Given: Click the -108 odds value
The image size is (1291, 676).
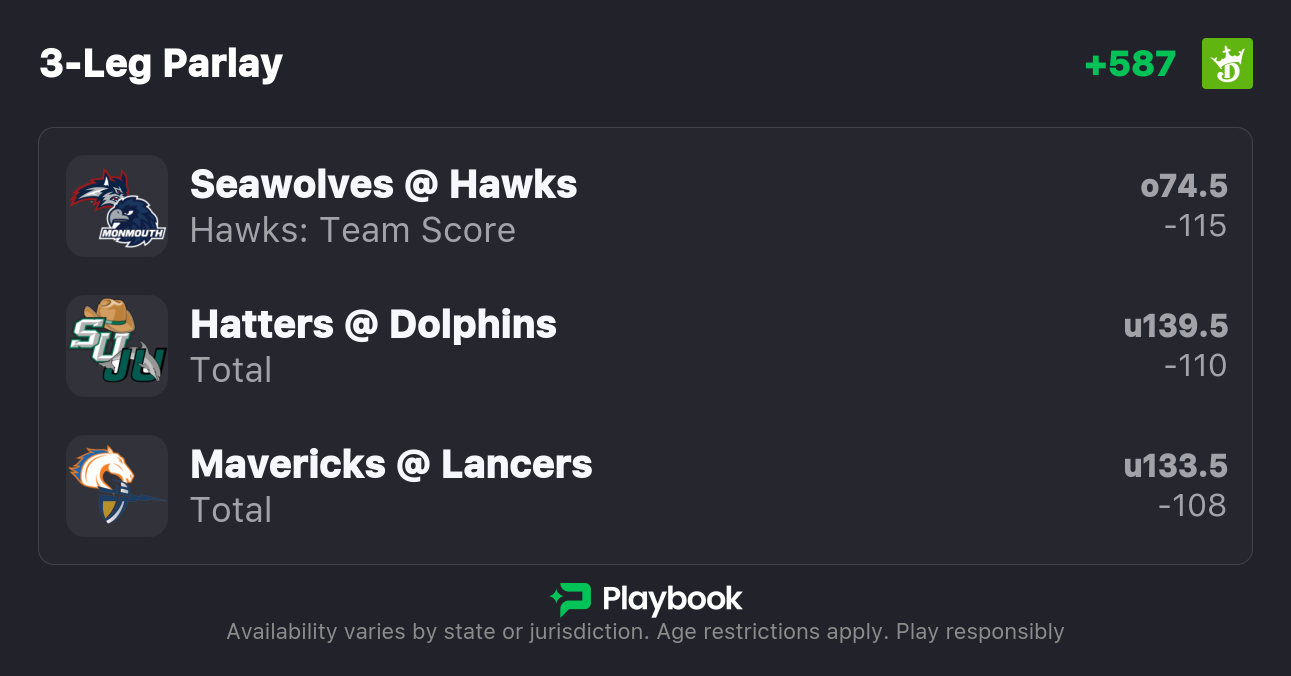Looking at the screenshot, I should [x=1192, y=506].
